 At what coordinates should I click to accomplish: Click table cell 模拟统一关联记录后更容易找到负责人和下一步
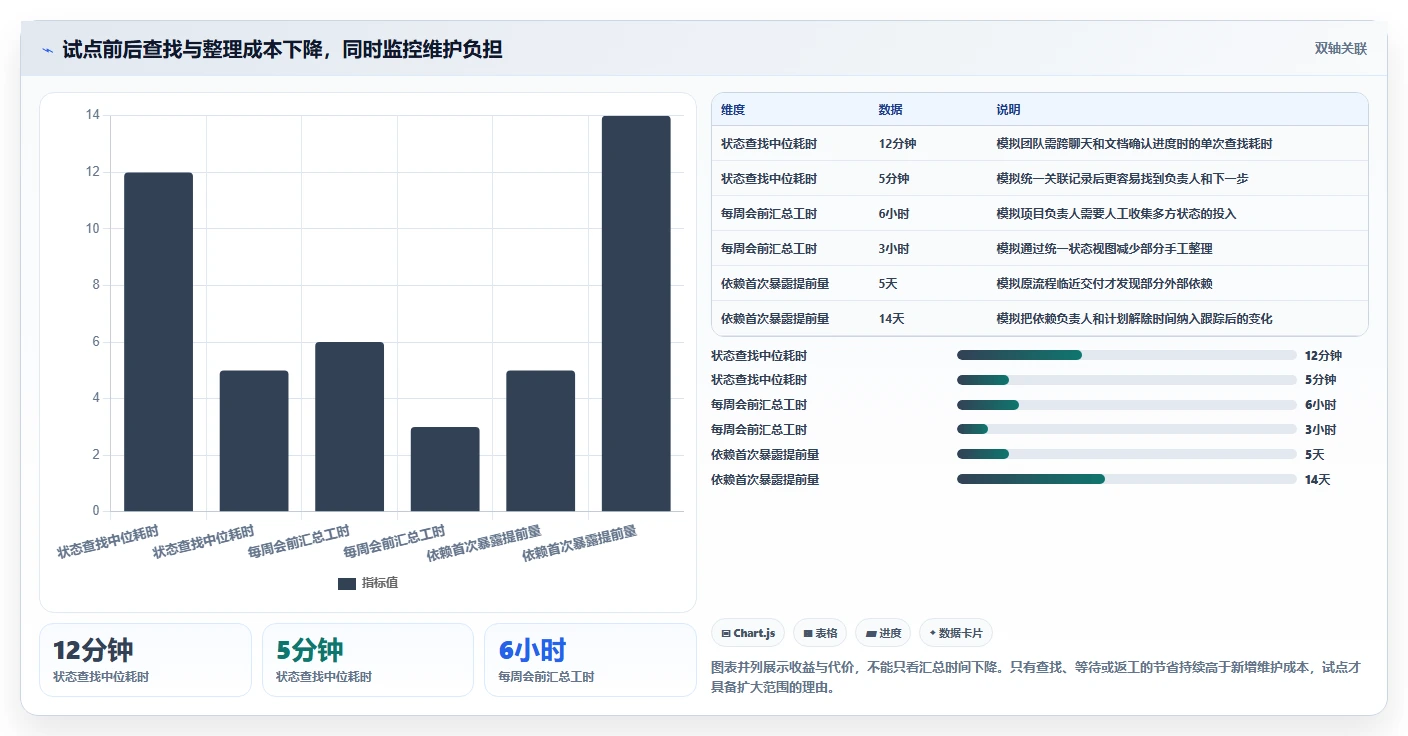[1122, 179]
